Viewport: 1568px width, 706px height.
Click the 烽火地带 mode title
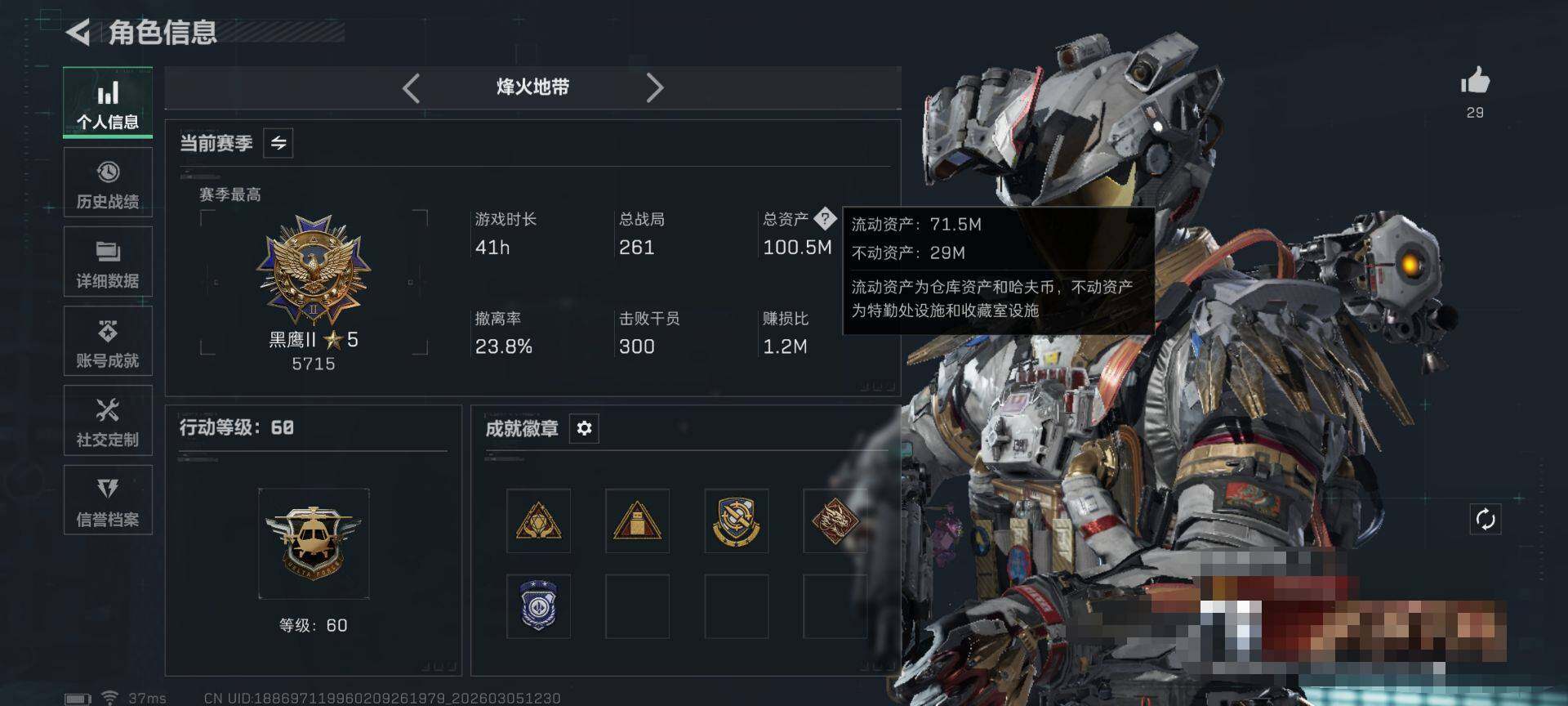533,87
